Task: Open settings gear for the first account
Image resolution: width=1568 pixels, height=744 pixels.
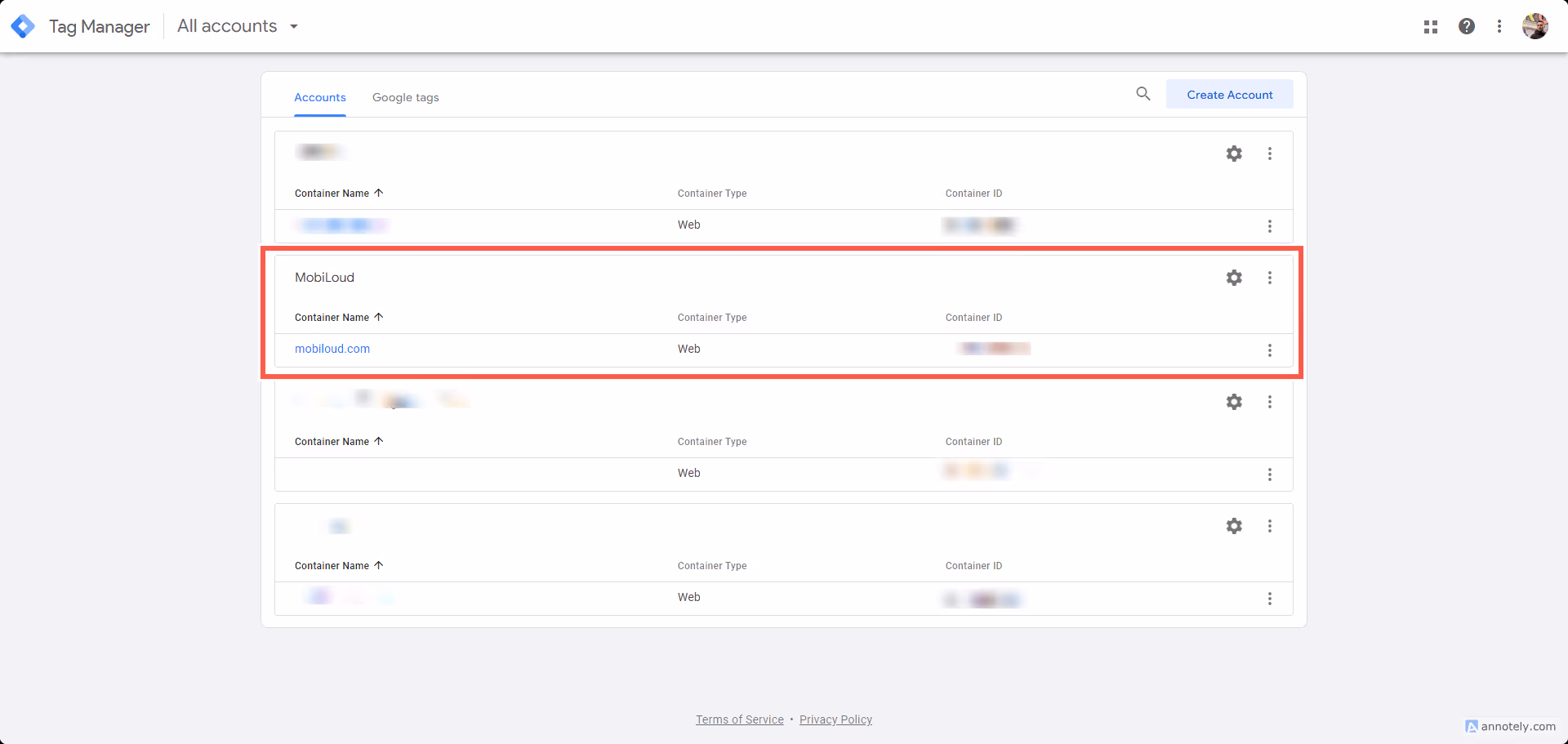Action: tap(1234, 154)
